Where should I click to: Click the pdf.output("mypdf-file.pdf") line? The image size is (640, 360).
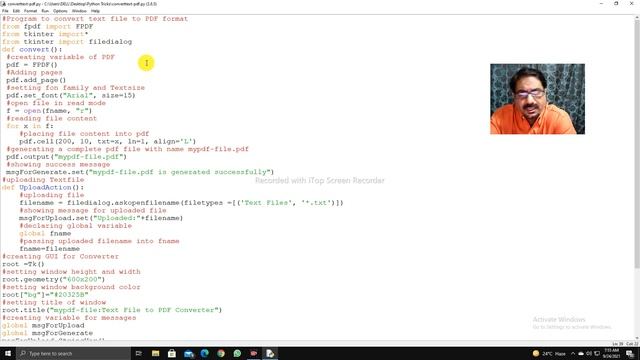point(66,157)
